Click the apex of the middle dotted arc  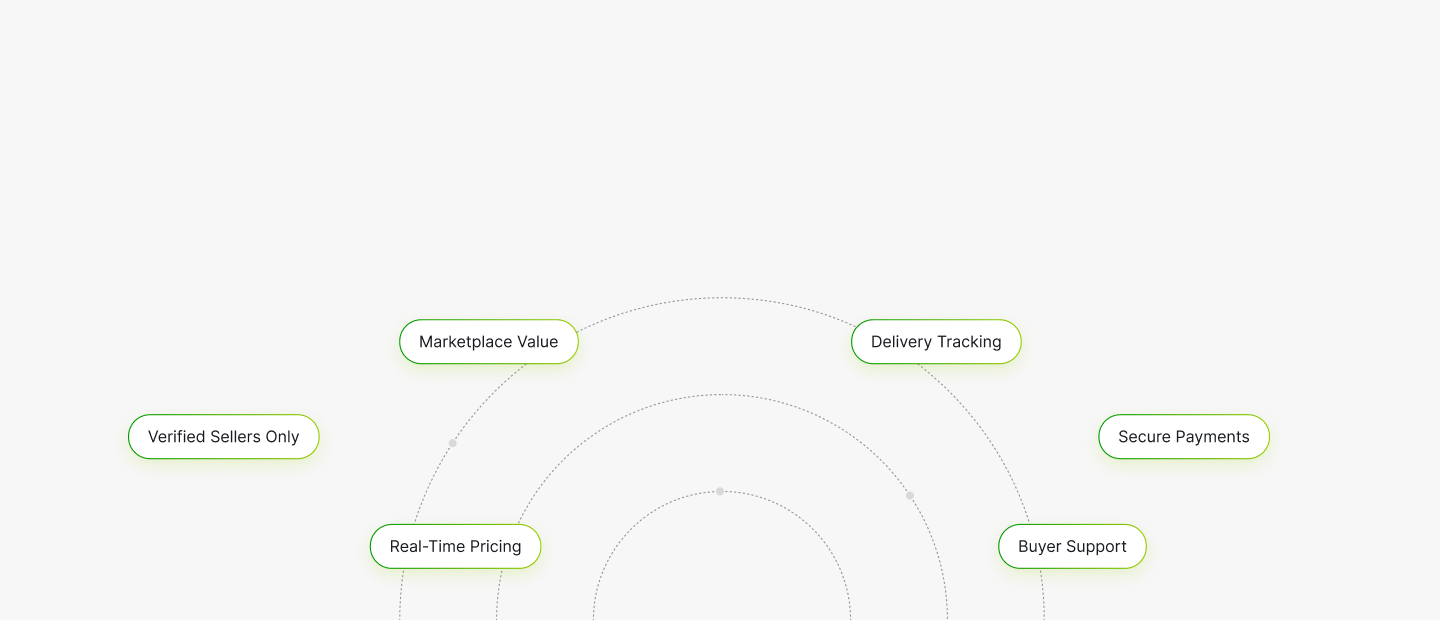point(722,395)
